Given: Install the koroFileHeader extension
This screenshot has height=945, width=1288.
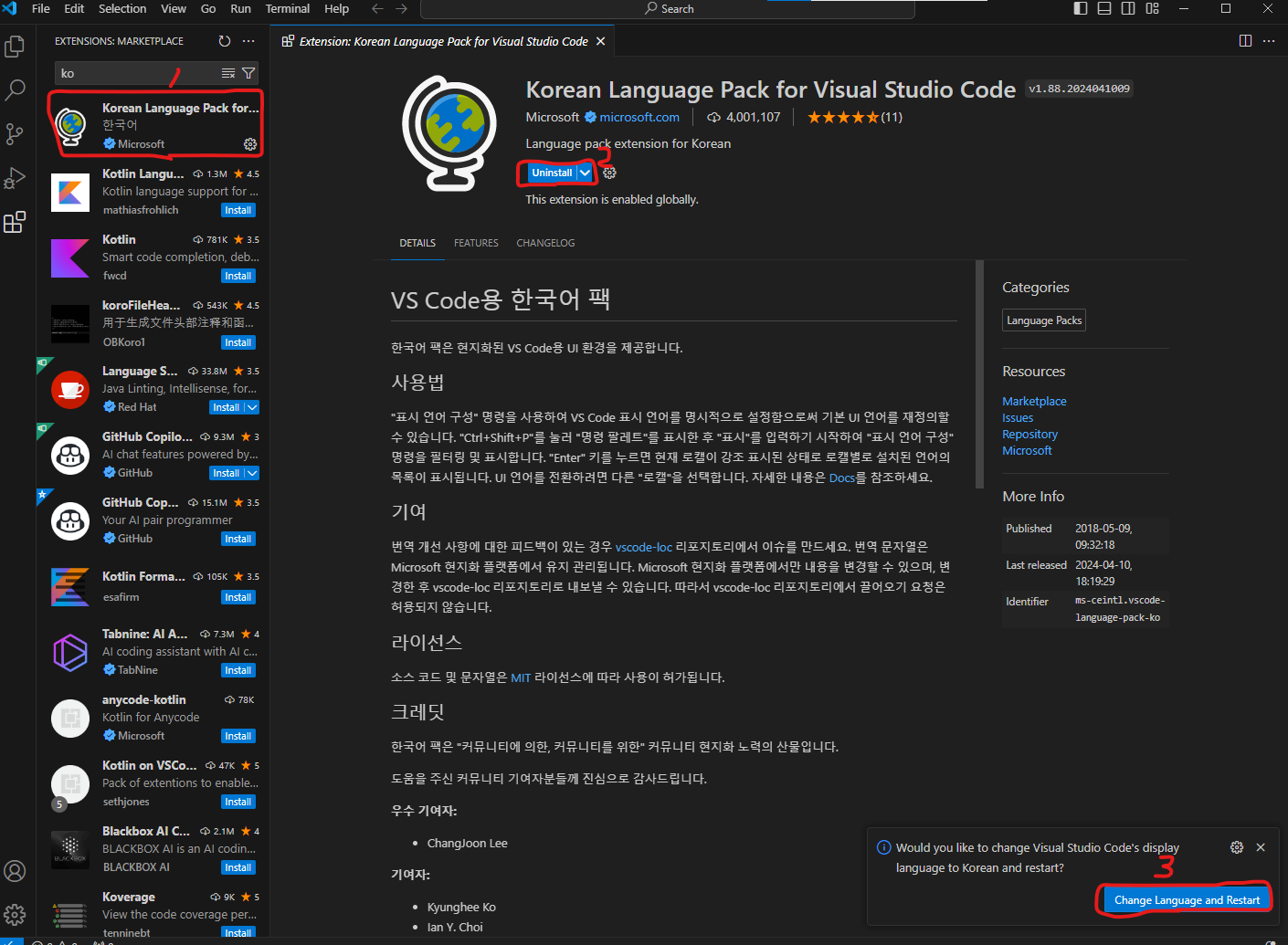Looking at the screenshot, I should pyautogui.click(x=238, y=342).
